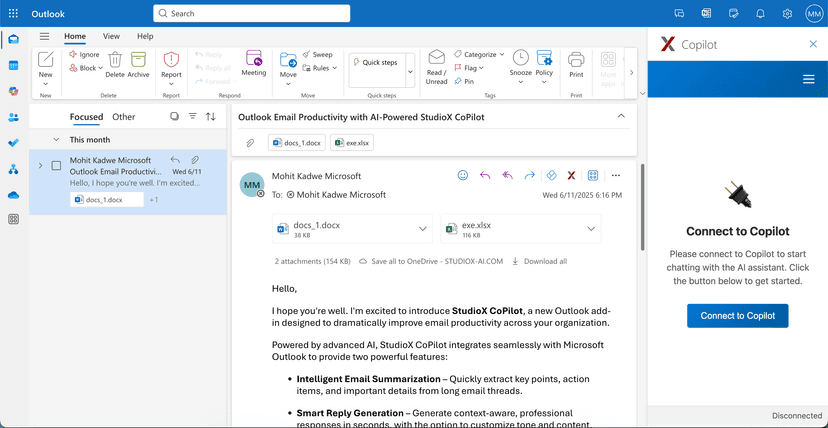Open the notifications bell icon

pyautogui.click(x=760, y=13)
